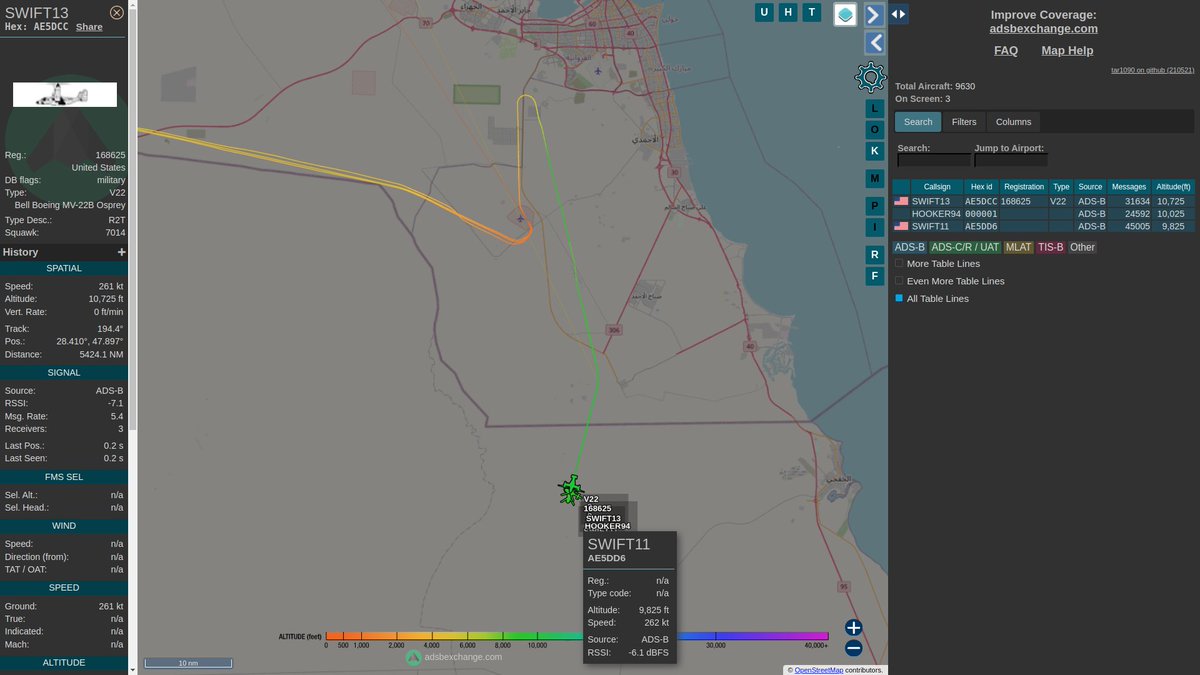Toggle the M map option button
The image size is (1200, 675).
(x=874, y=179)
